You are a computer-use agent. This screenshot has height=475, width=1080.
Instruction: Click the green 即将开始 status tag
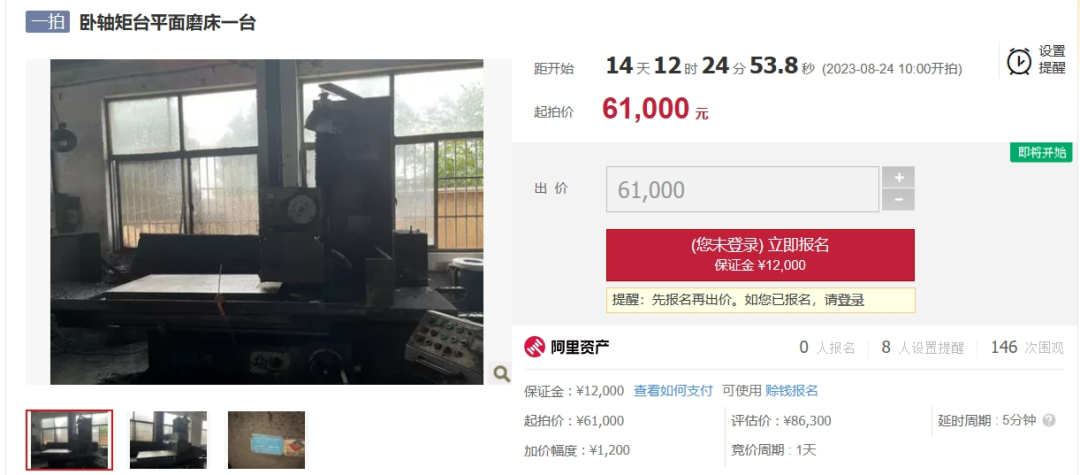pos(1041,153)
